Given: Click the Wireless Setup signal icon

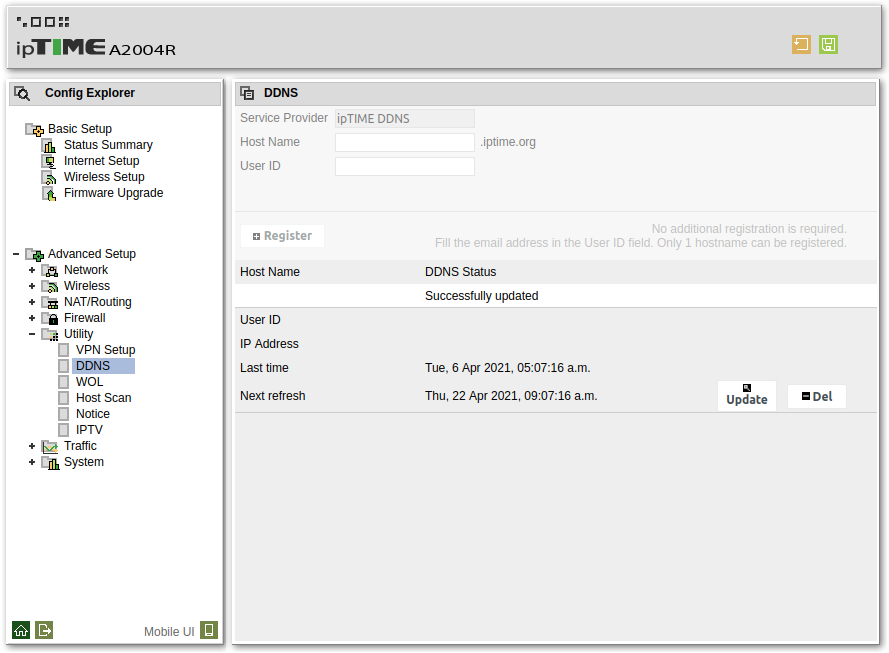Looking at the screenshot, I should (49, 177).
